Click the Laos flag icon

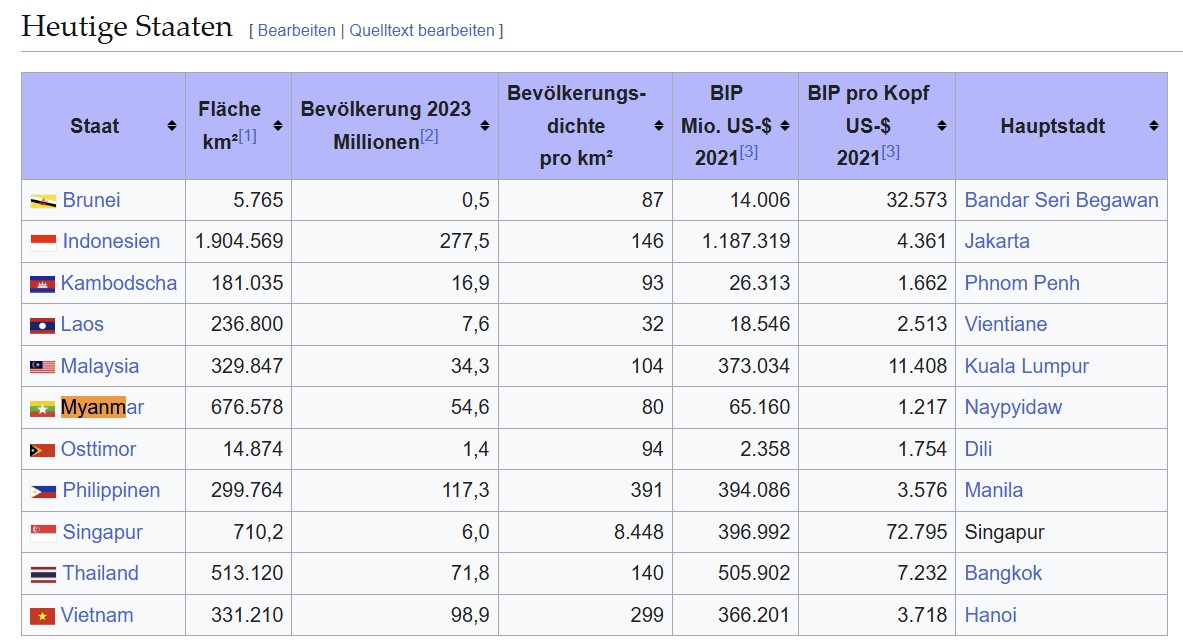point(42,325)
